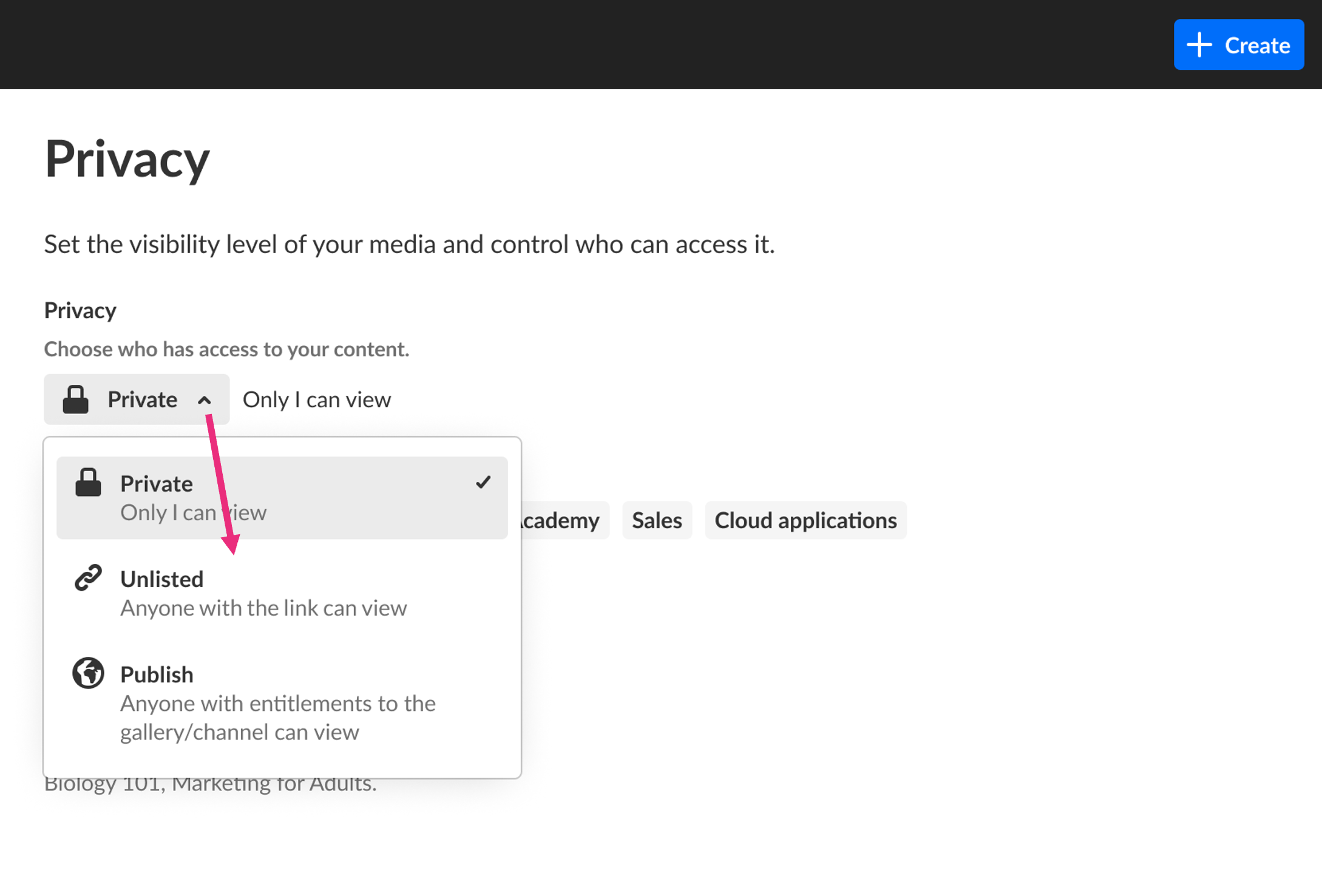Viewport: 1322px width, 896px height.
Task: Collapse the Private dropdown via chevron arrow
Action: click(205, 400)
